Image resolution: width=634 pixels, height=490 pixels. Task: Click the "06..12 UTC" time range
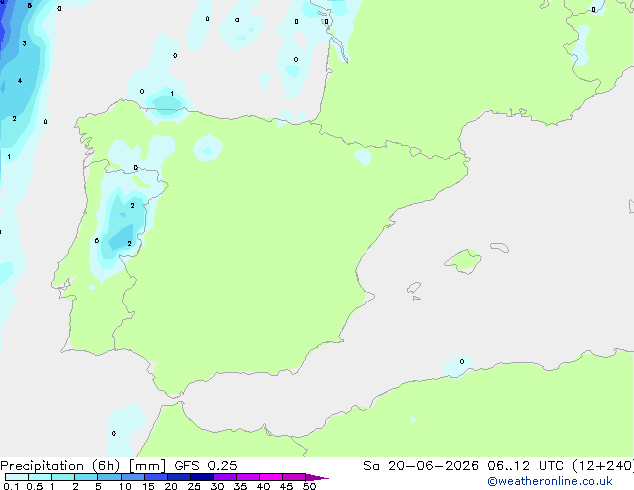point(525,466)
